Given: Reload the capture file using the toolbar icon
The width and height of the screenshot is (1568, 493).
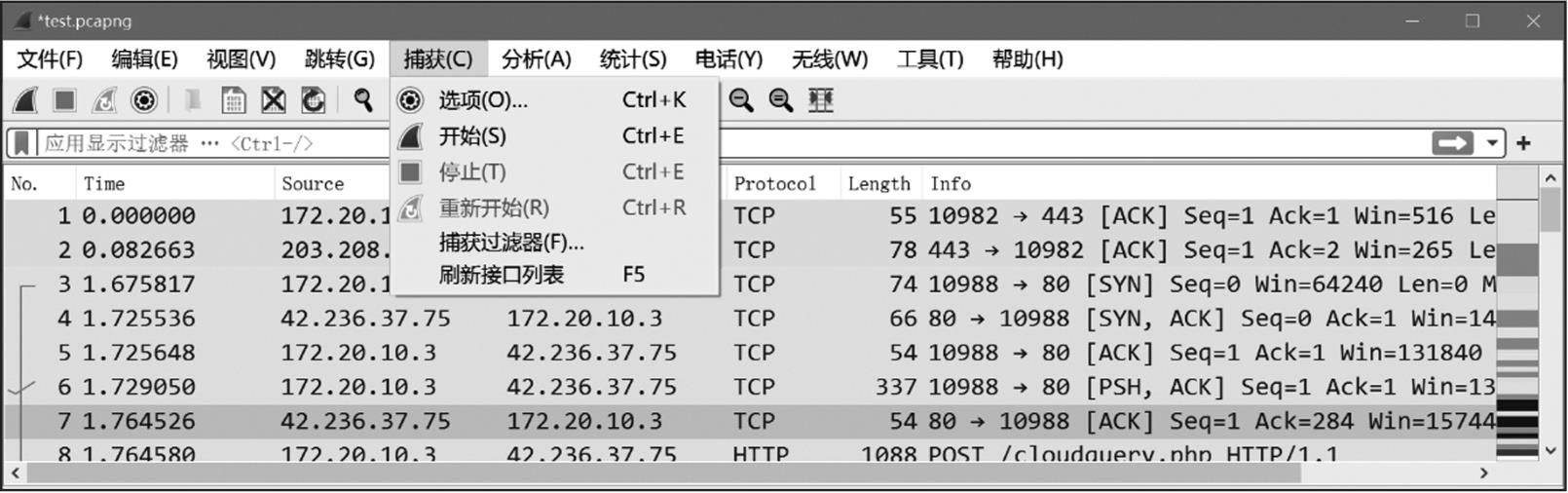Looking at the screenshot, I should [x=313, y=100].
